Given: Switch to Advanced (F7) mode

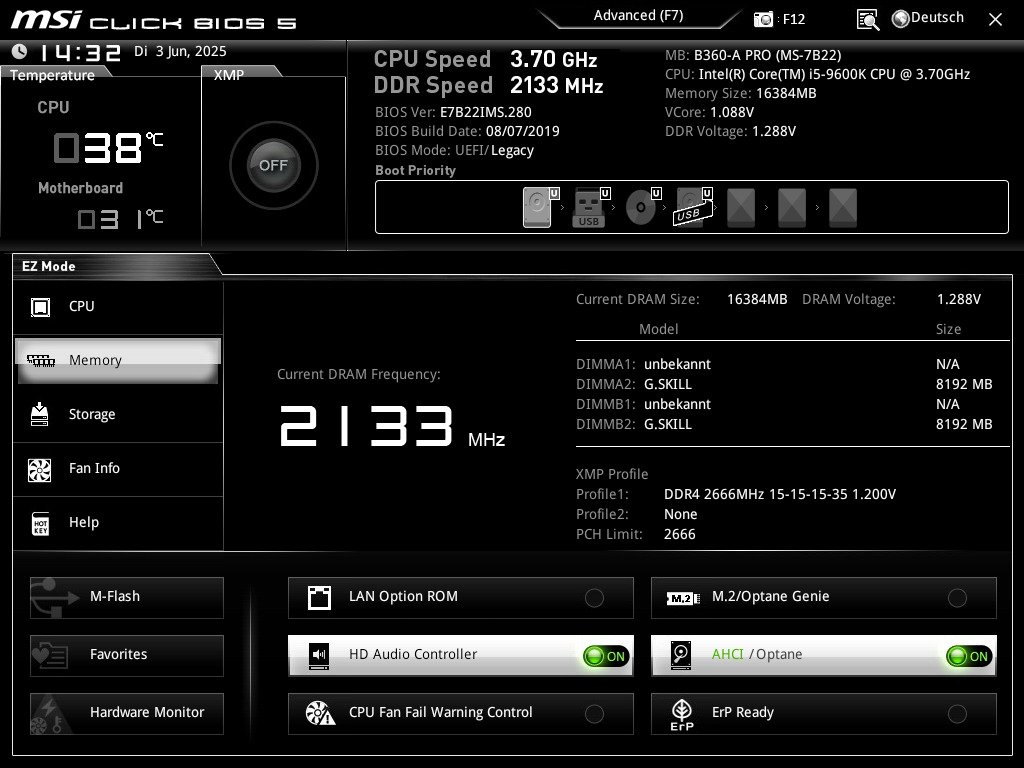Looking at the screenshot, I should click(638, 16).
